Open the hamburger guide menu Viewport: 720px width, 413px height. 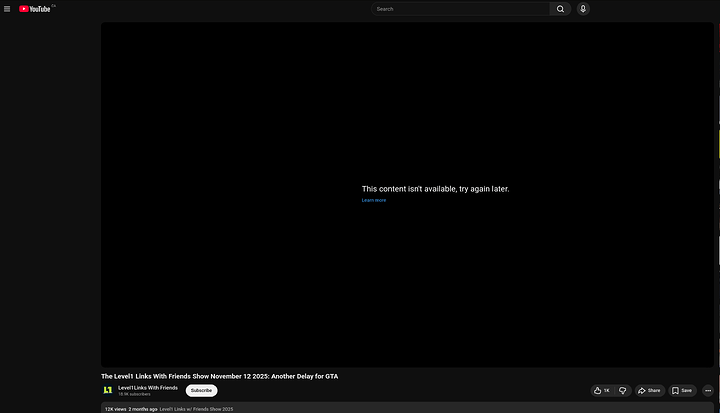pos(7,9)
